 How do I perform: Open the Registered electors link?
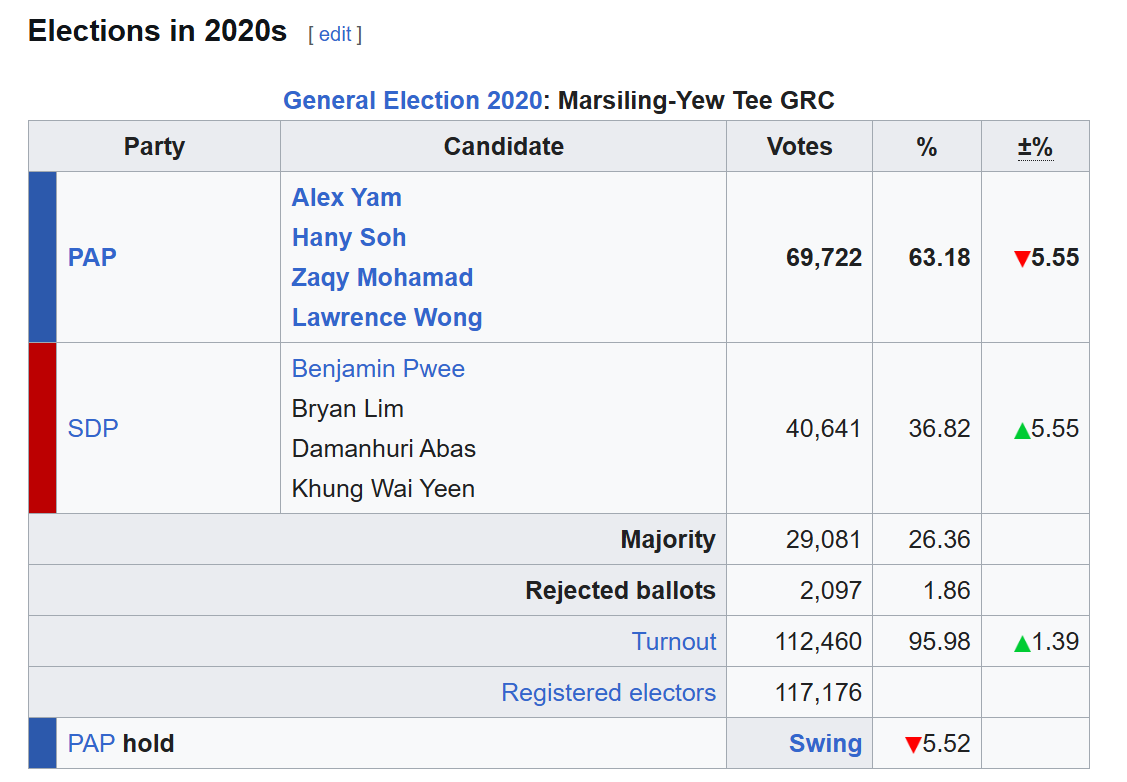point(608,693)
